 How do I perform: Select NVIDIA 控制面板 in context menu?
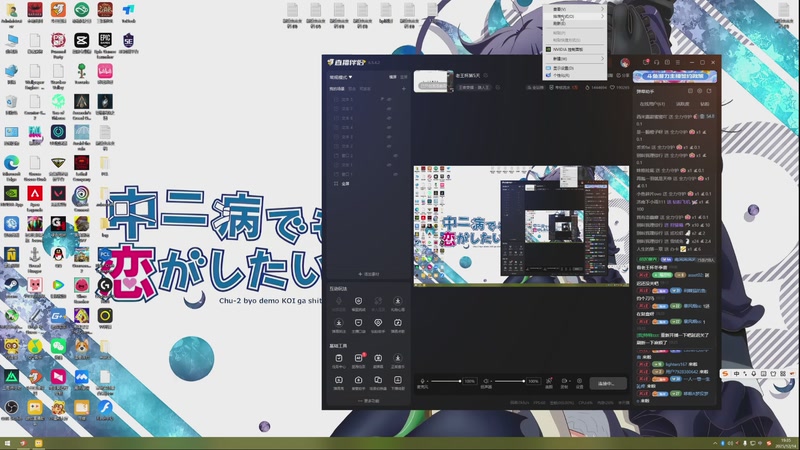(x=574, y=49)
